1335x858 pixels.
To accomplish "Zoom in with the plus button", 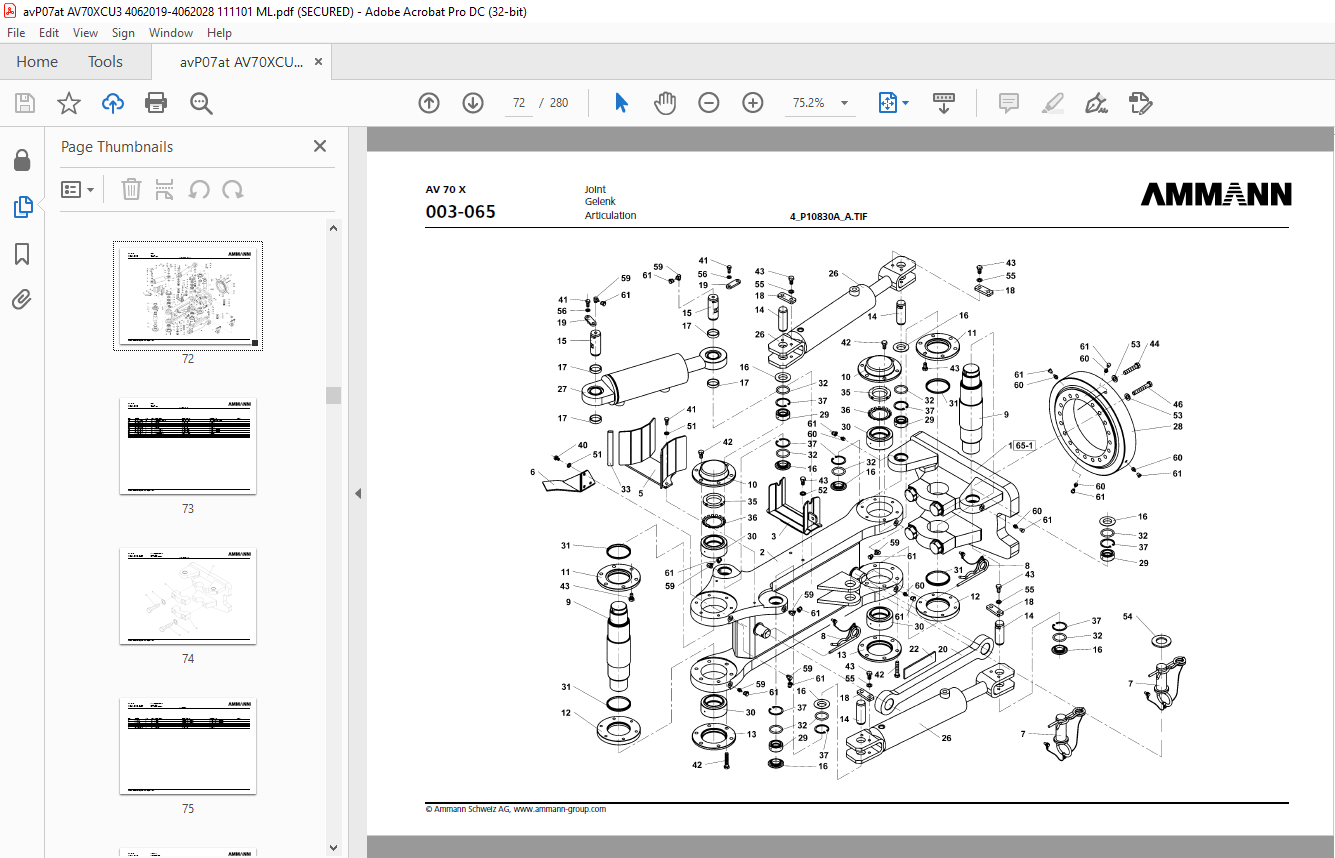I will 753,103.
